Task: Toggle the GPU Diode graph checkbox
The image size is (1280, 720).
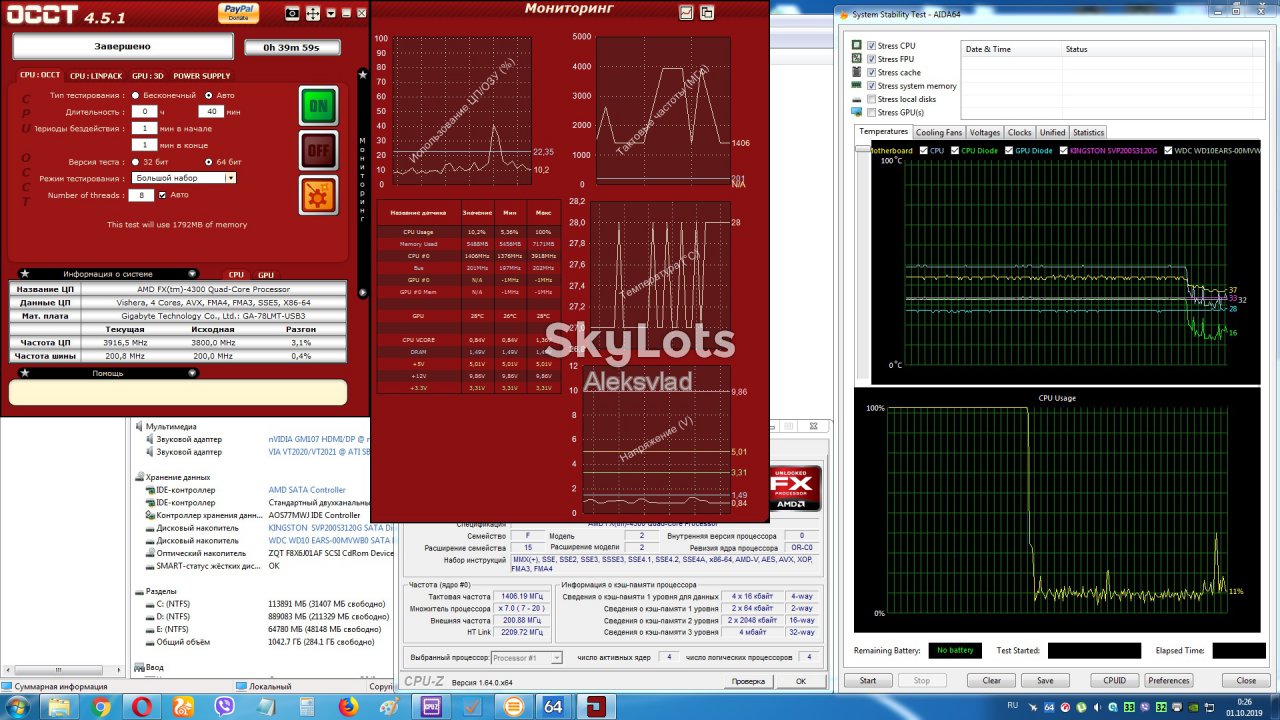Action: (1008, 150)
